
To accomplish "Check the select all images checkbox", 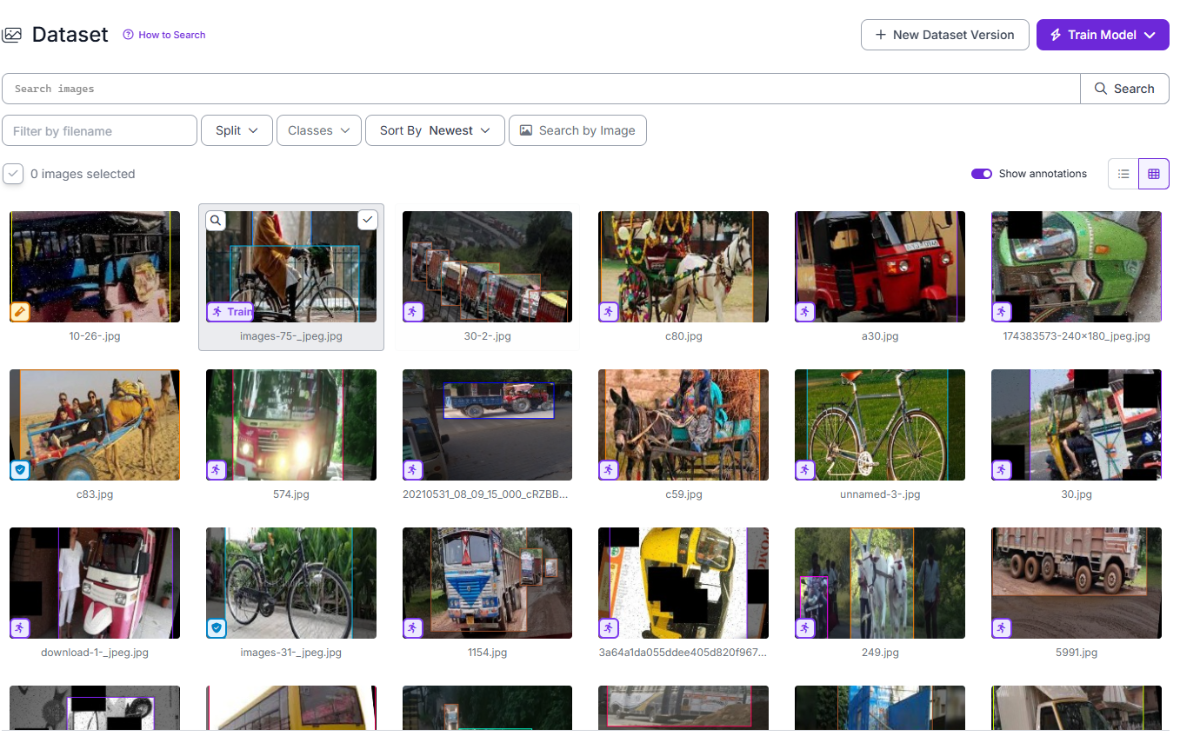I will pyautogui.click(x=13, y=174).
